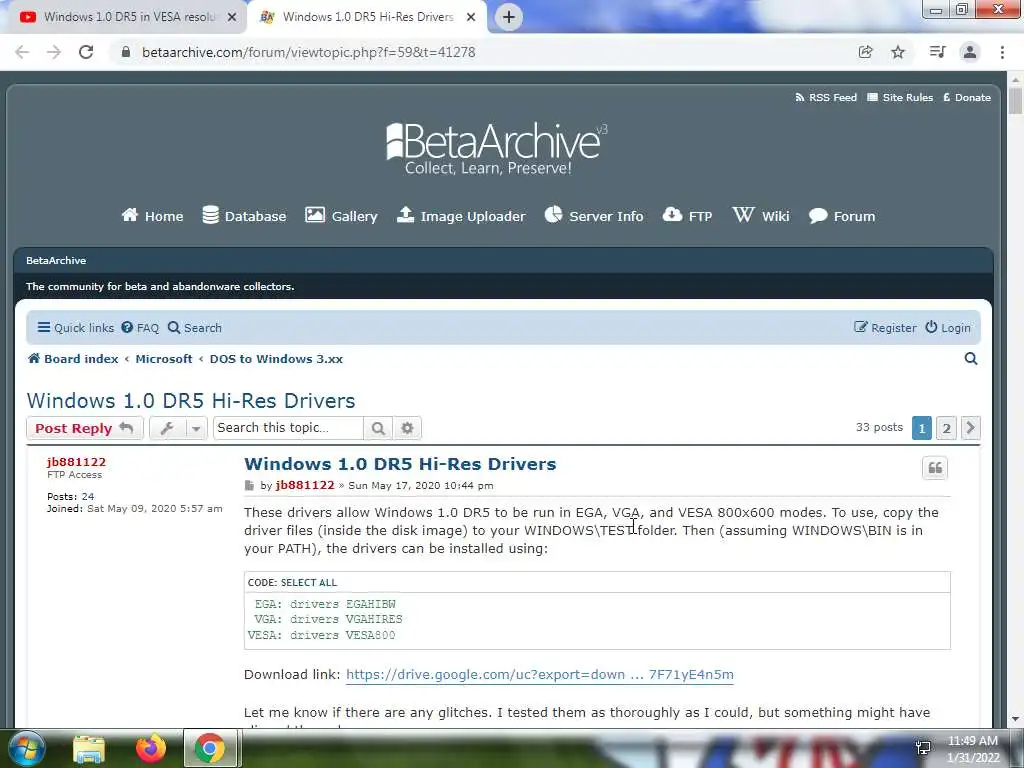Viewport: 1024px width, 768px height.
Task: Close the Windows 1.0 DR5 Hi-Res Drivers tab
Action: click(471, 17)
